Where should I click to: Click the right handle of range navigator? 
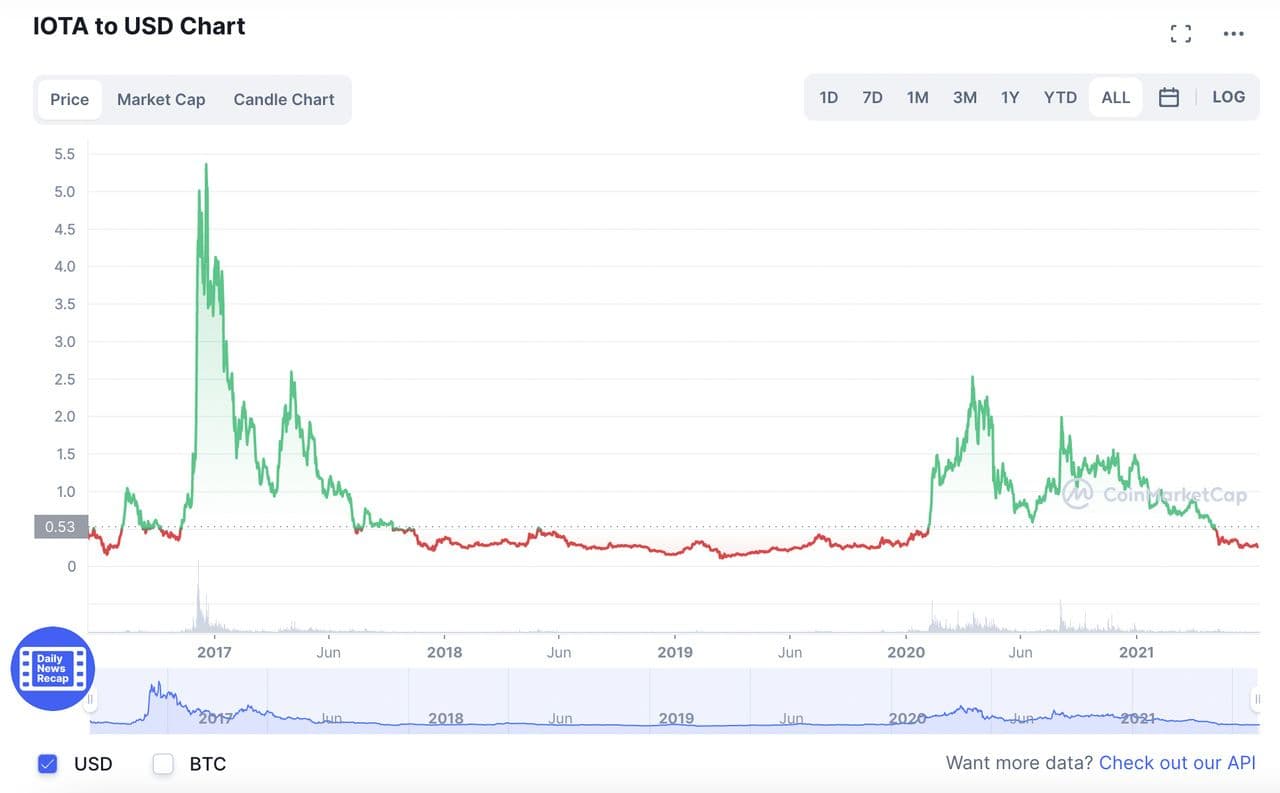click(1257, 699)
